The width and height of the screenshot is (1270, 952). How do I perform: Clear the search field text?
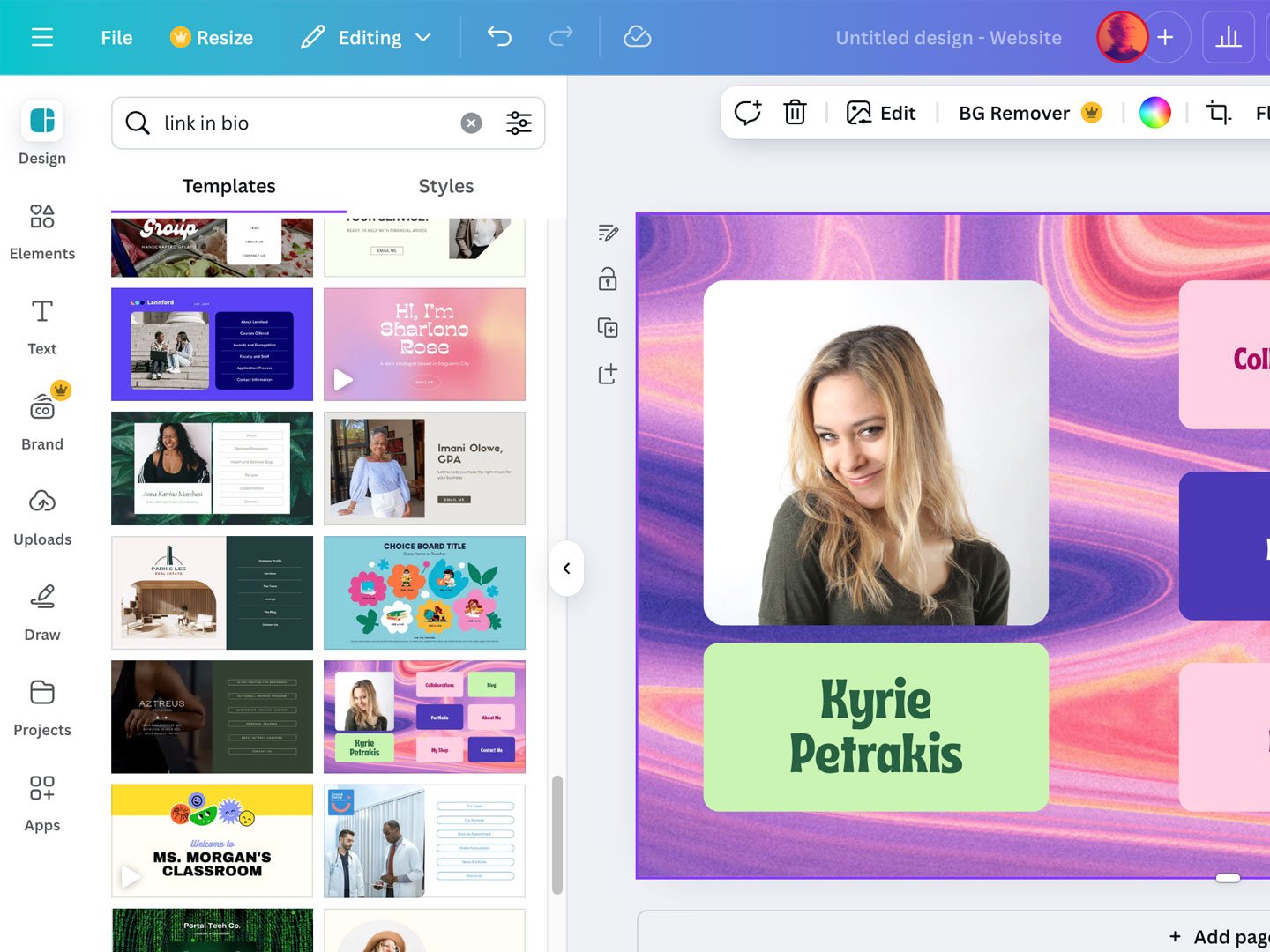[472, 123]
